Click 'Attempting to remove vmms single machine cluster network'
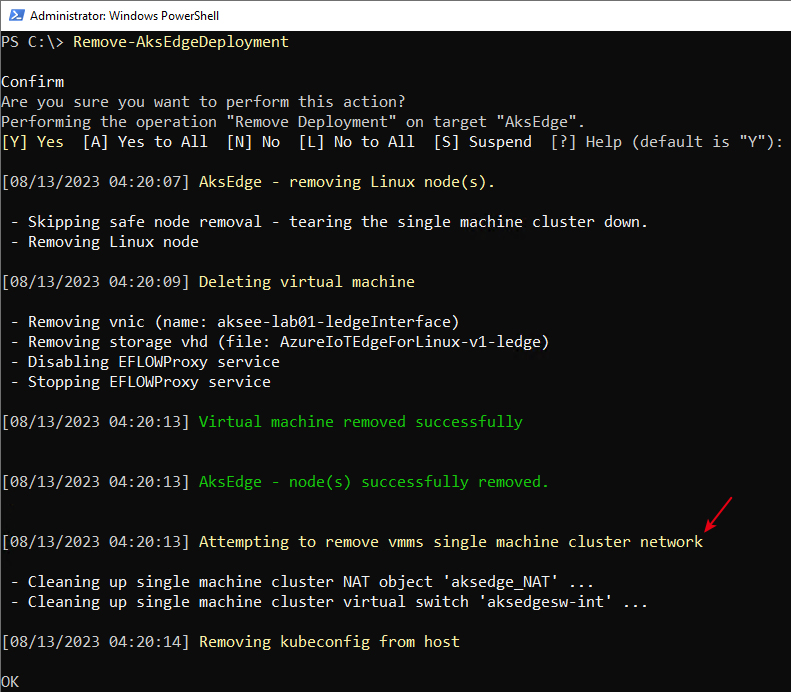The image size is (791, 692). click(x=450, y=542)
